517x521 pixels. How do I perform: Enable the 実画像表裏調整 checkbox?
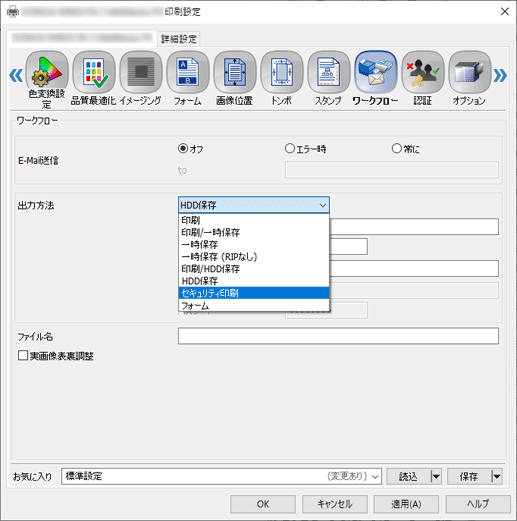23,355
